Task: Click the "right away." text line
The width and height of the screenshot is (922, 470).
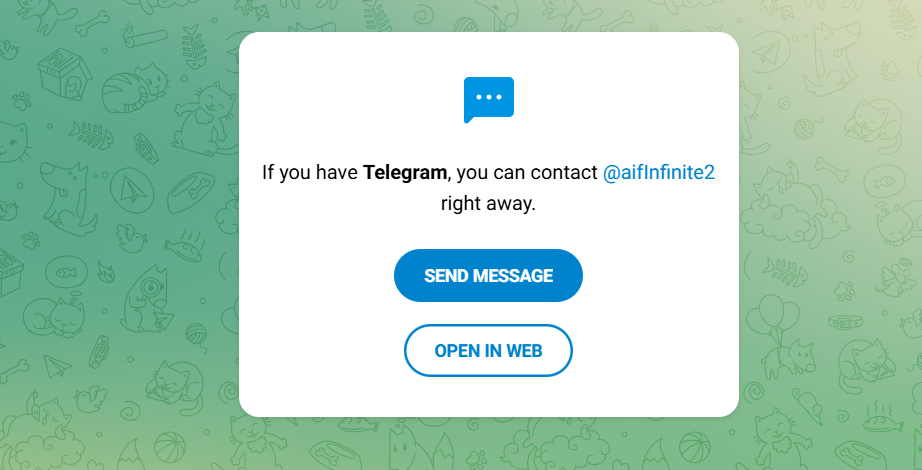Action: pyautogui.click(x=488, y=204)
